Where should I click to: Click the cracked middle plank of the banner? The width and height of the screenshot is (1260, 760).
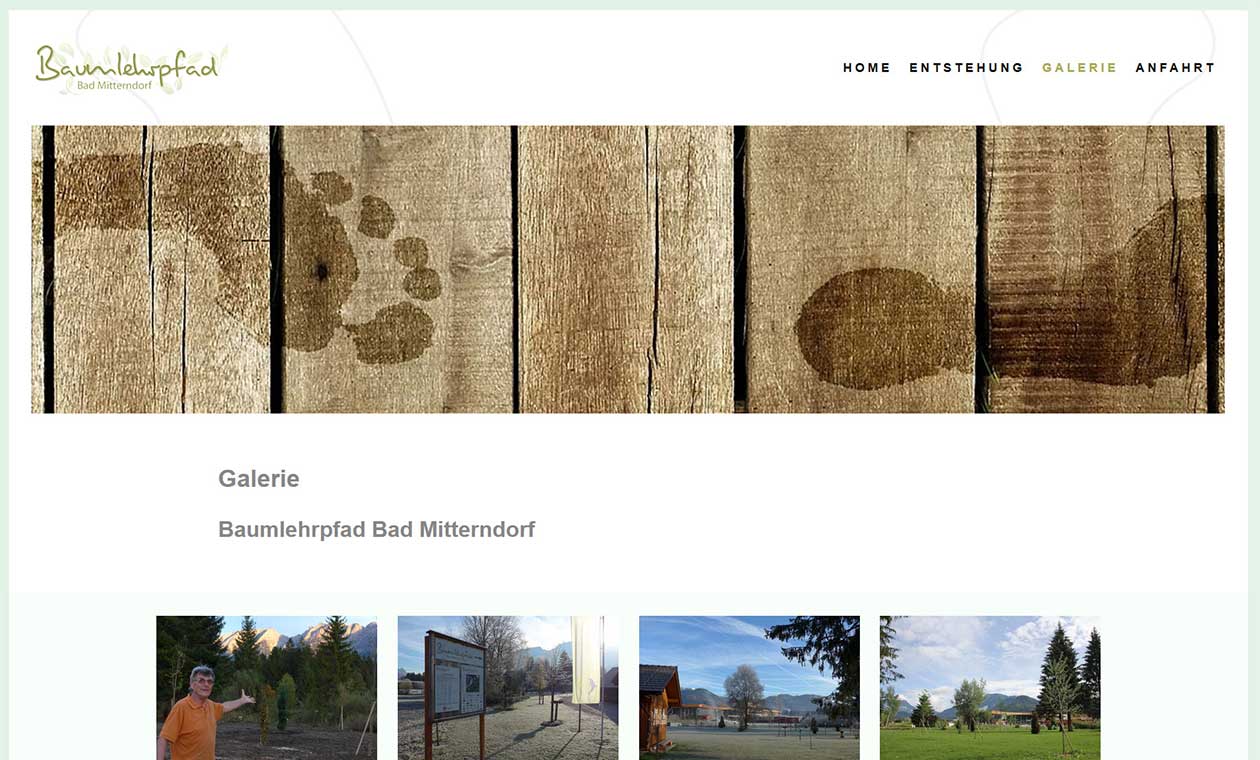point(627,269)
